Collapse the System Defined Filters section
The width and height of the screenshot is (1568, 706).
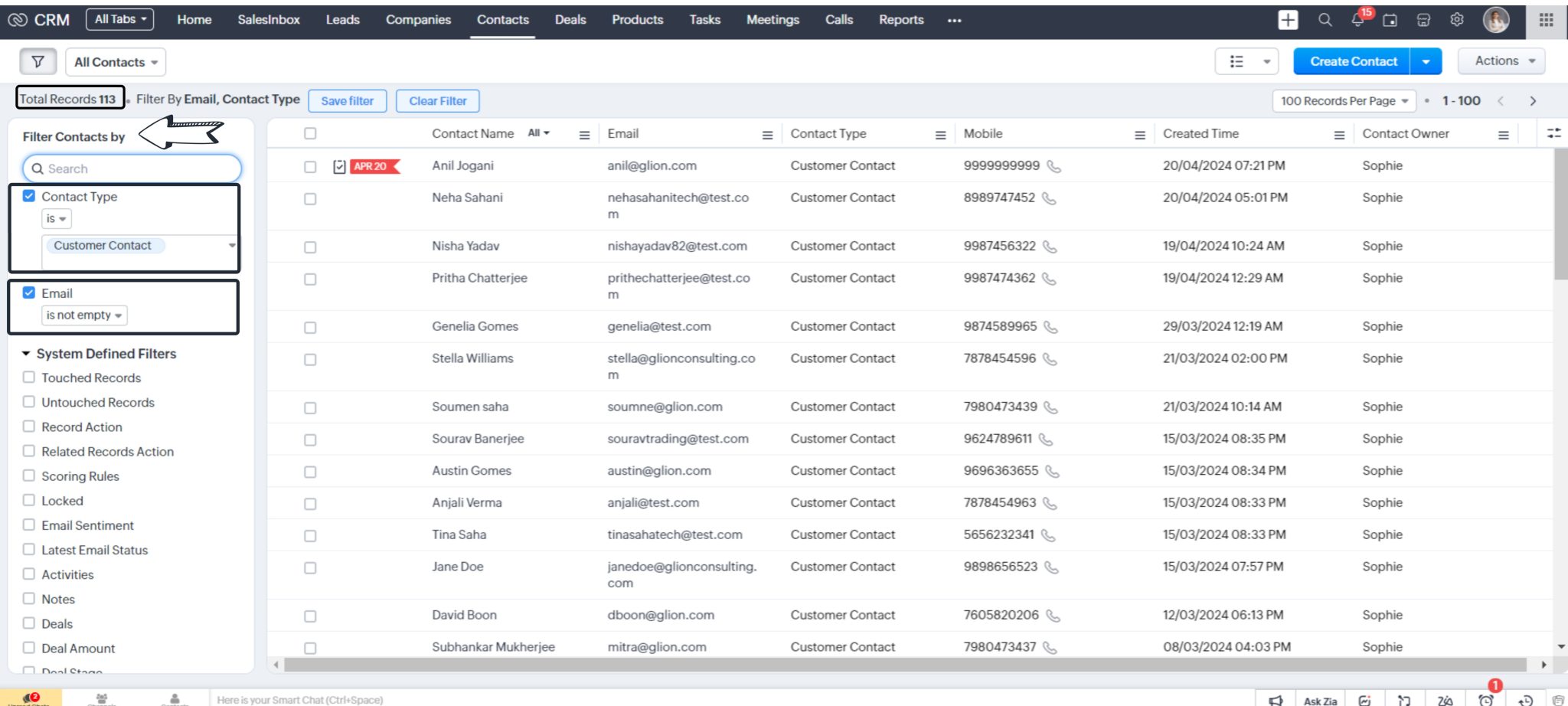point(28,353)
